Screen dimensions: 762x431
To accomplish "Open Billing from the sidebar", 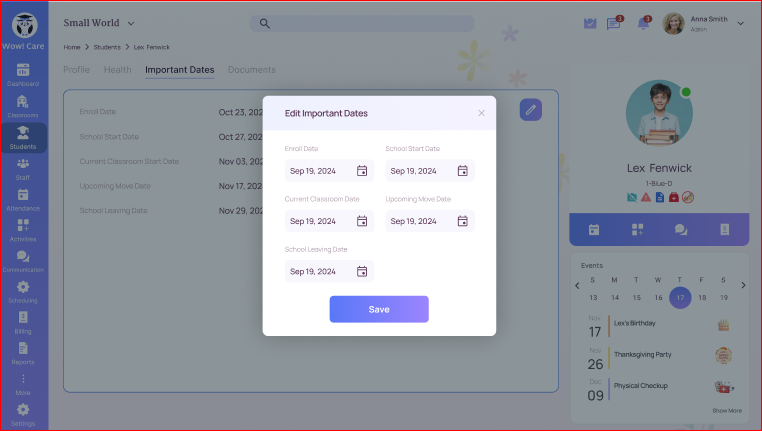I will pyautogui.click(x=23, y=320).
